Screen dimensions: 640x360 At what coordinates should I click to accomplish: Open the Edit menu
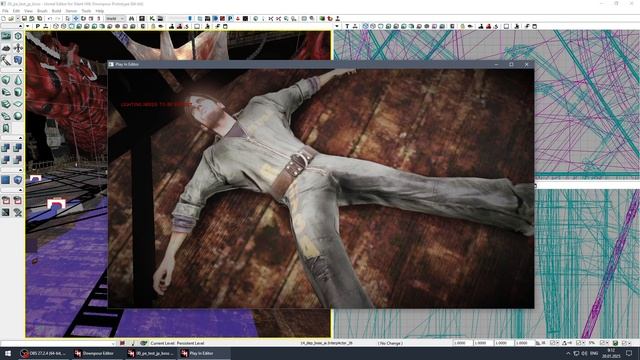click(16, 11)
